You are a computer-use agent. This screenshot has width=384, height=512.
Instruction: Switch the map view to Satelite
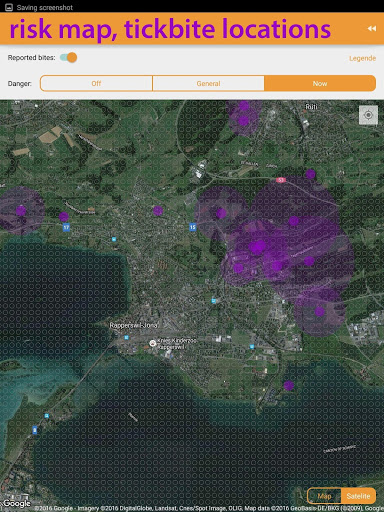358,496
